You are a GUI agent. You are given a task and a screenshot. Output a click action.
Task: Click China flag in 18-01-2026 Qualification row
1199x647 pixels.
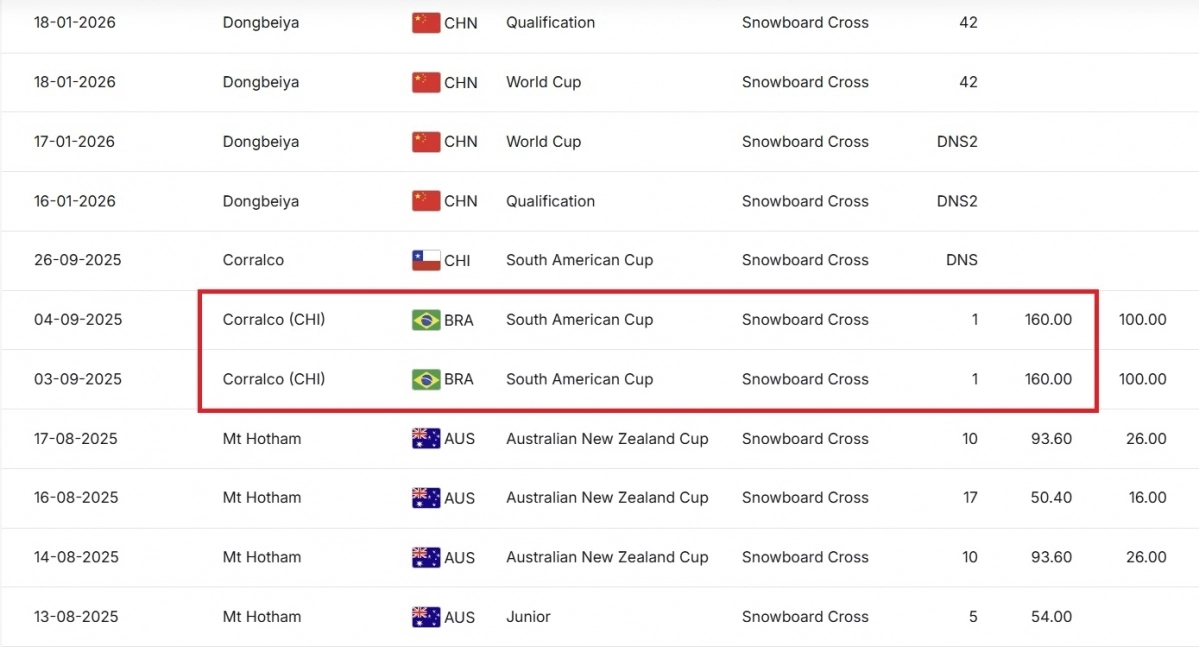coord(425,23)
